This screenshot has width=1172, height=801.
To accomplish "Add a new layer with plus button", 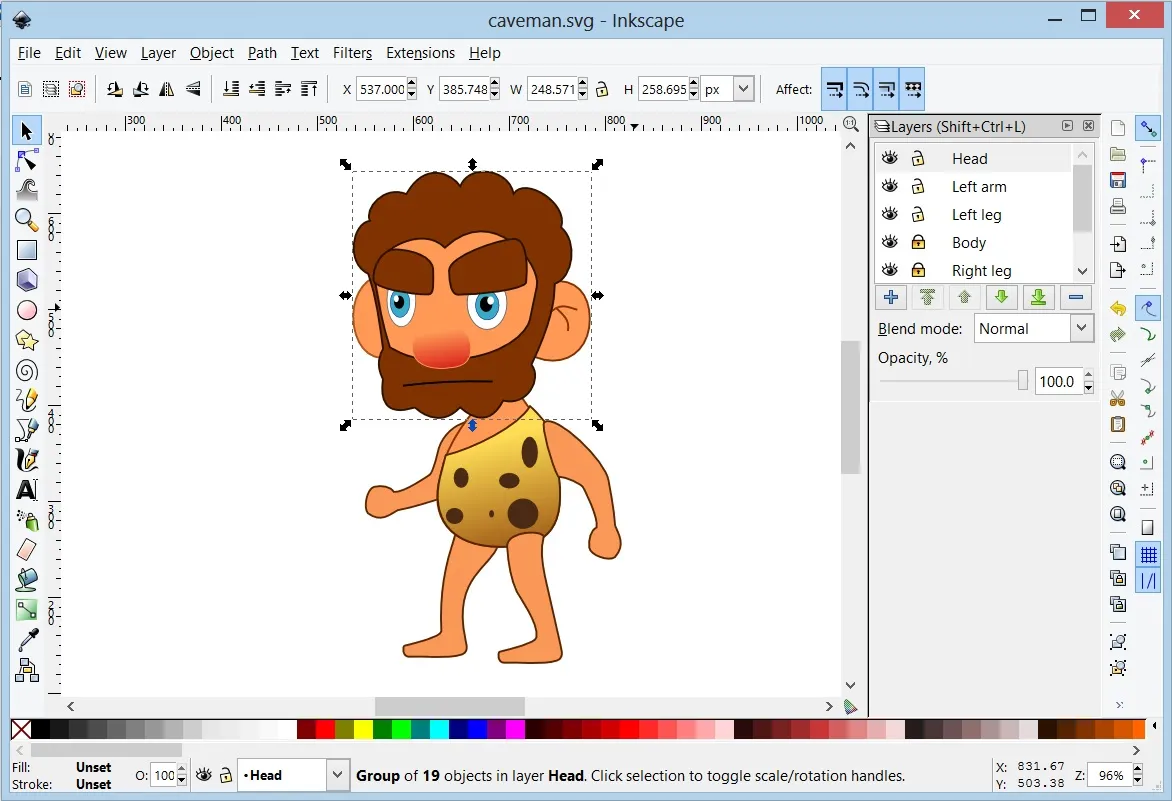I will point(890,297).
